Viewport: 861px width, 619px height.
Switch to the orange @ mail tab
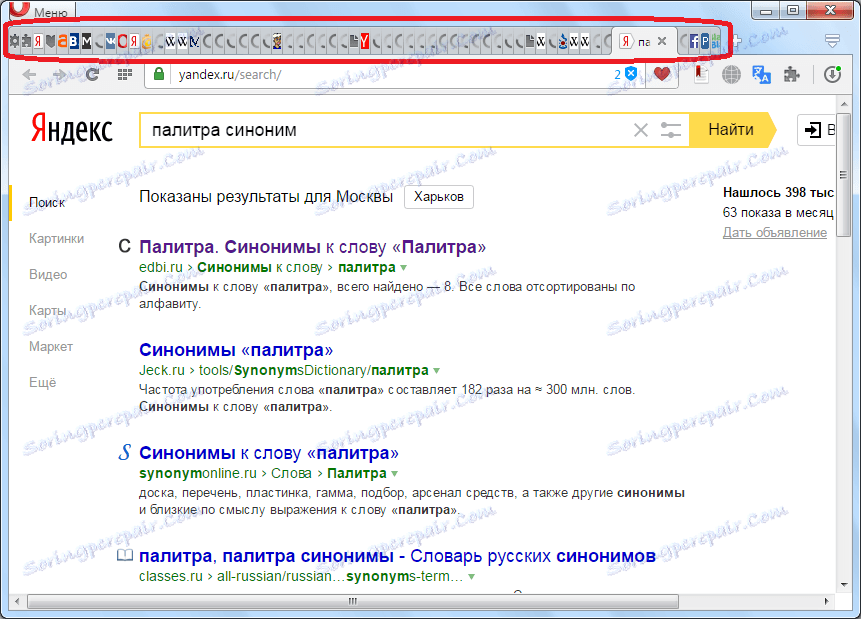click(146, 41)
